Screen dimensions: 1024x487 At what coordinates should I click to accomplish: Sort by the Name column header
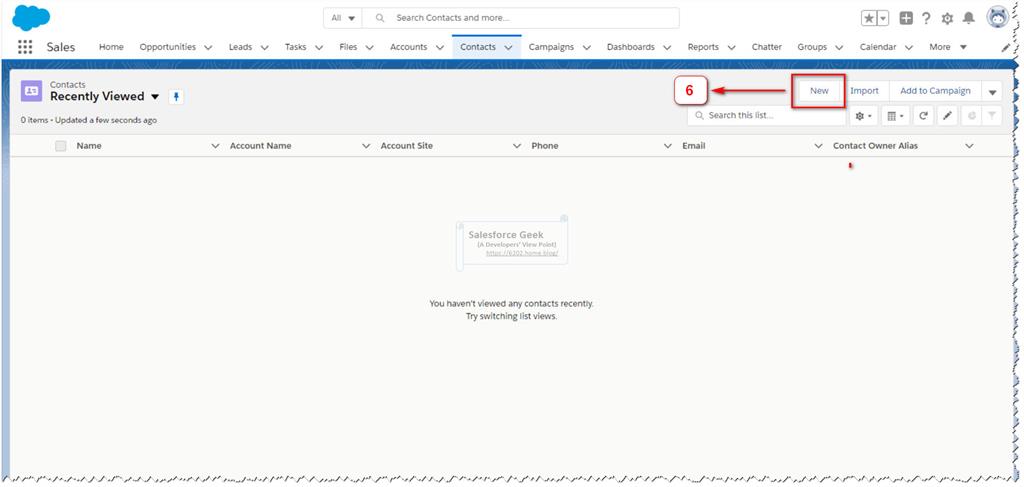tap(89, 146)
